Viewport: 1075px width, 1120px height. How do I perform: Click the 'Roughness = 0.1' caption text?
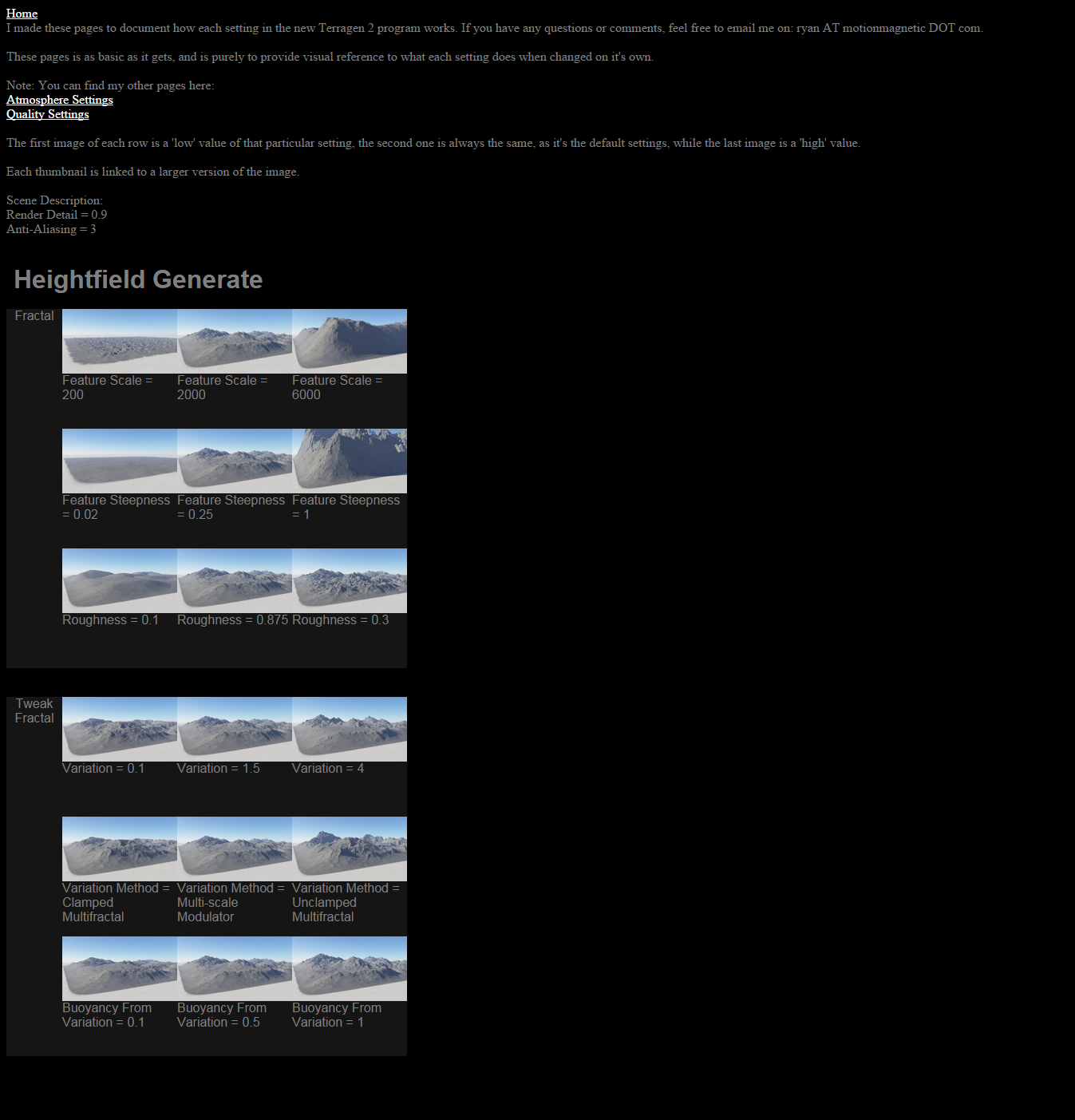tap(110, 620)
